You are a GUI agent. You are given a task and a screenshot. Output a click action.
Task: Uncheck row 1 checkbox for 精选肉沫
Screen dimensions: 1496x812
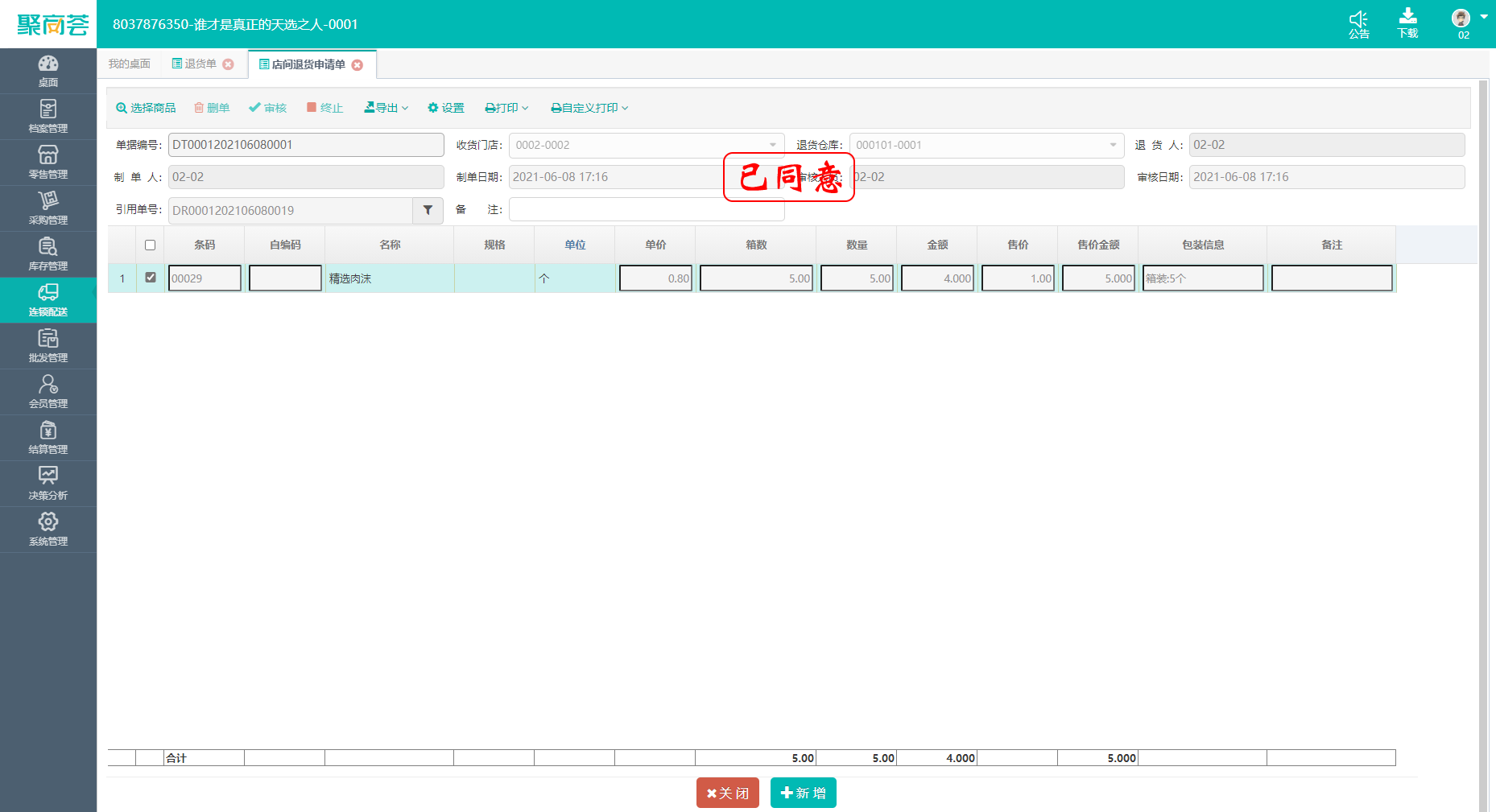point(150,277)
